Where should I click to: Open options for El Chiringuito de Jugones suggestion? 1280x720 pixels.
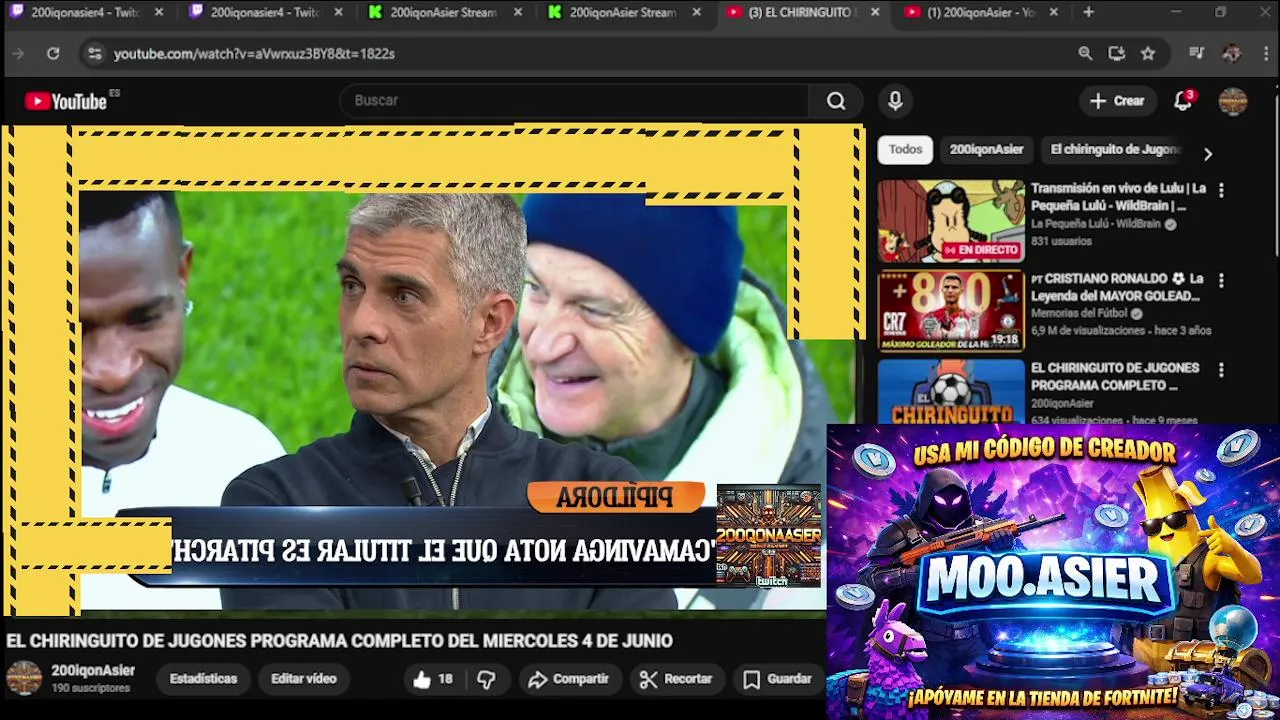pyautogui.click(x=1221, y=370)
